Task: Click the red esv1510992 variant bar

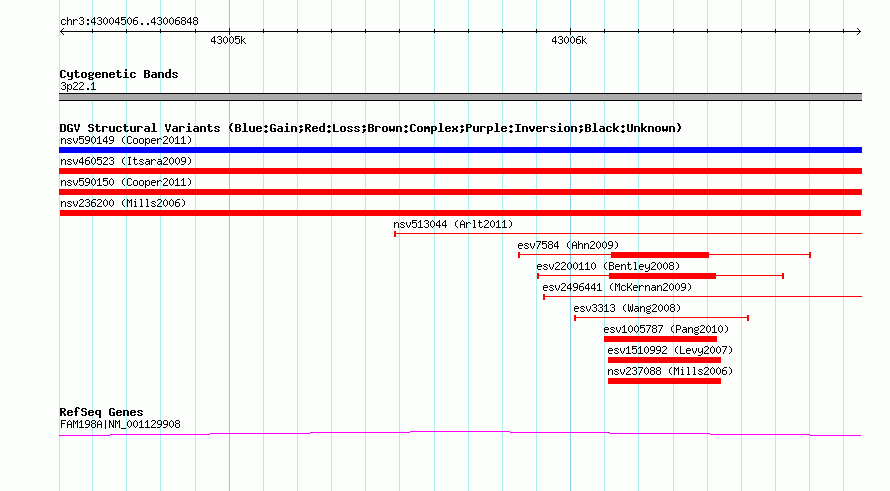Action: [x=664, y=360]
